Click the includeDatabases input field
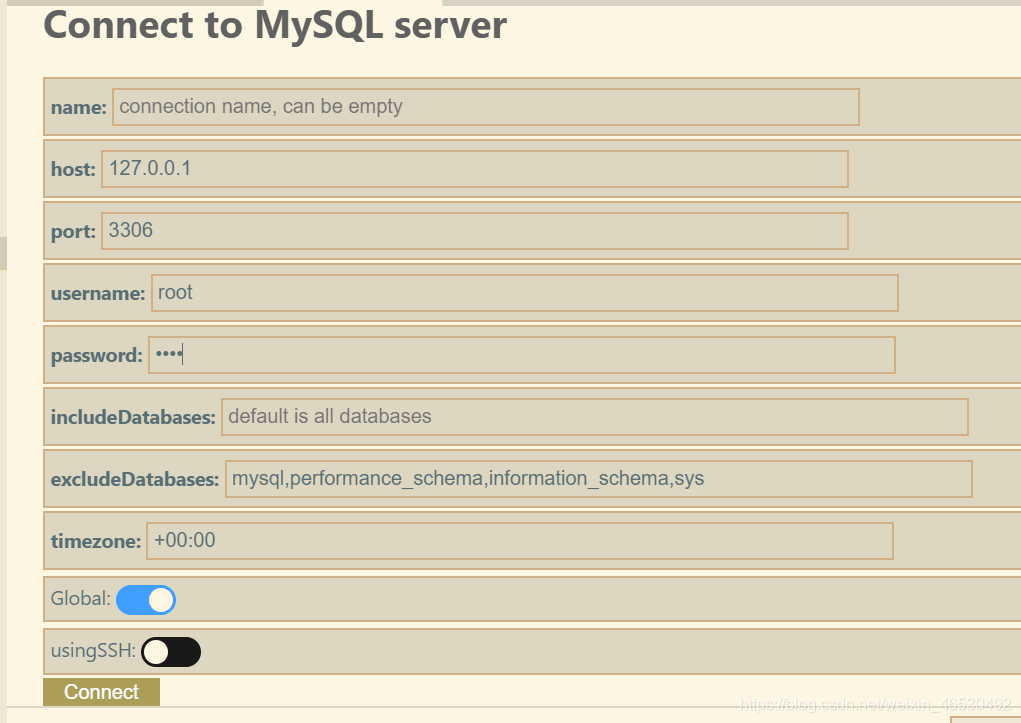 [594, 417]
